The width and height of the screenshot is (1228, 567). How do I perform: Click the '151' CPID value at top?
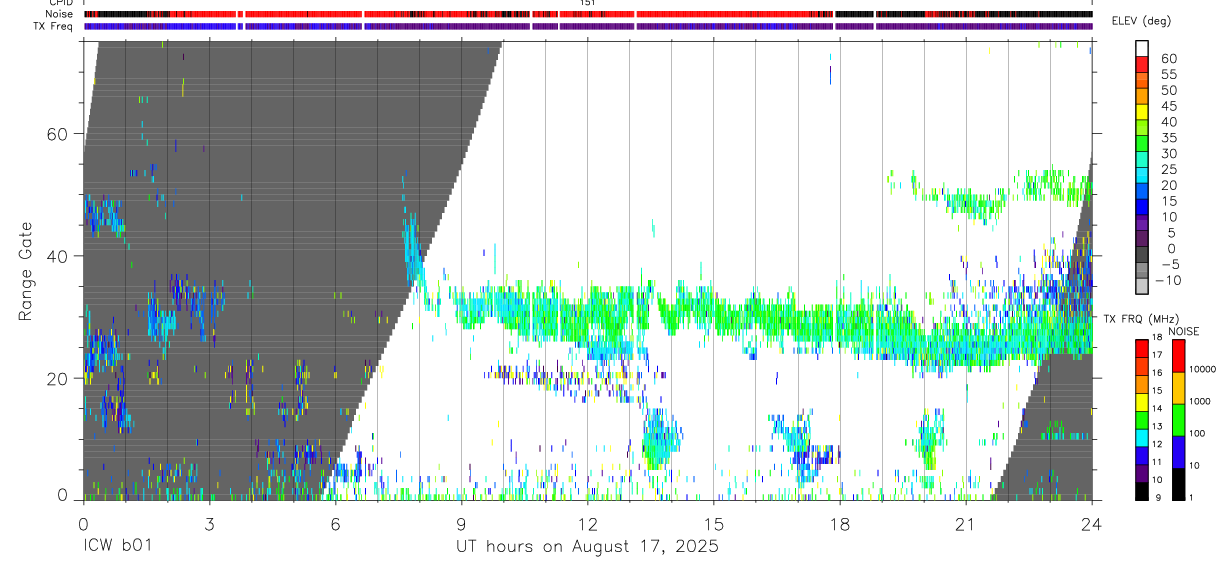587,3
